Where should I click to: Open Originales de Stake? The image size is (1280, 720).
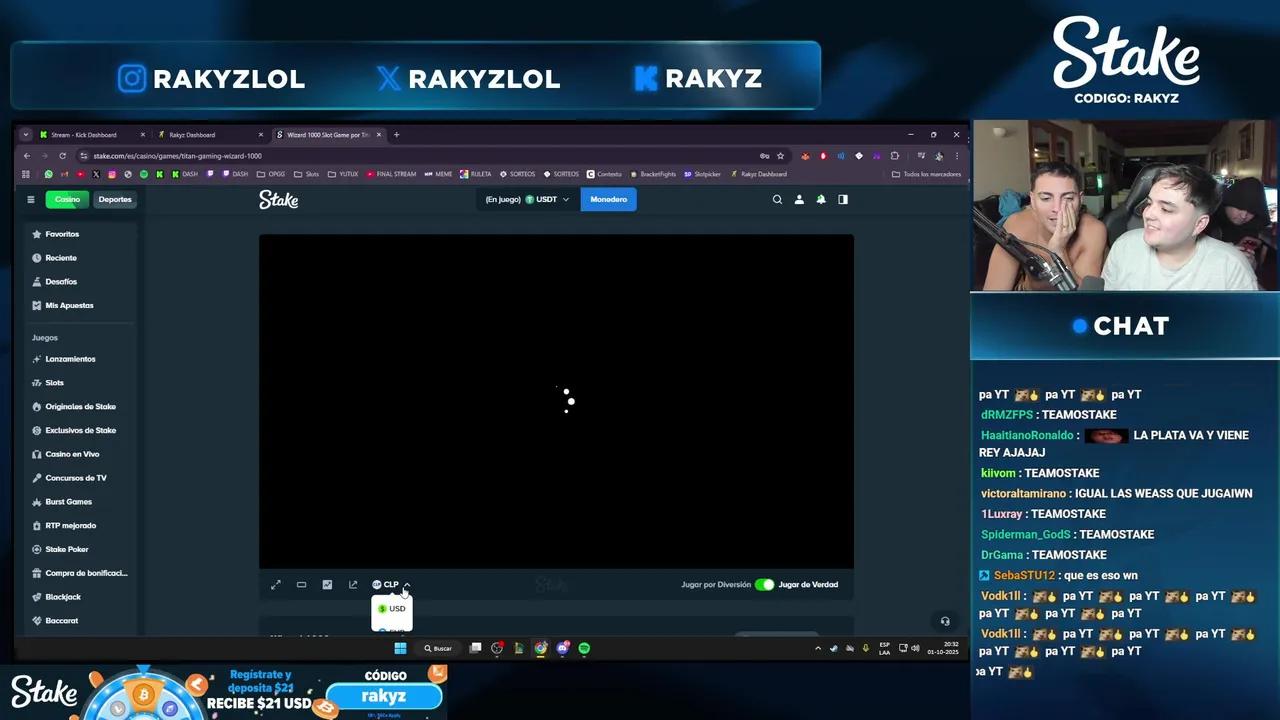click(x=80, y=407)
